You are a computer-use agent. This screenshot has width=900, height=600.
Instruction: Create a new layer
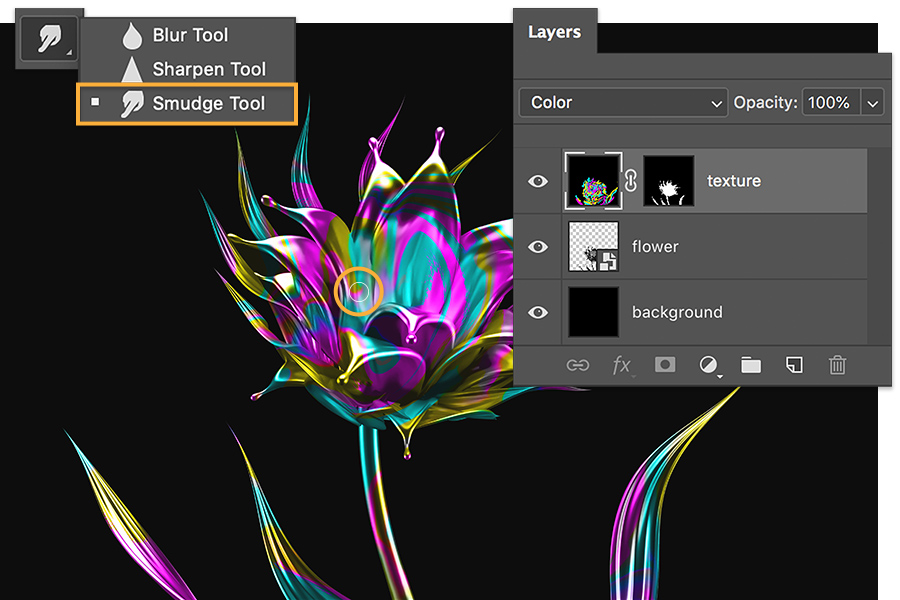pos(794,365)
